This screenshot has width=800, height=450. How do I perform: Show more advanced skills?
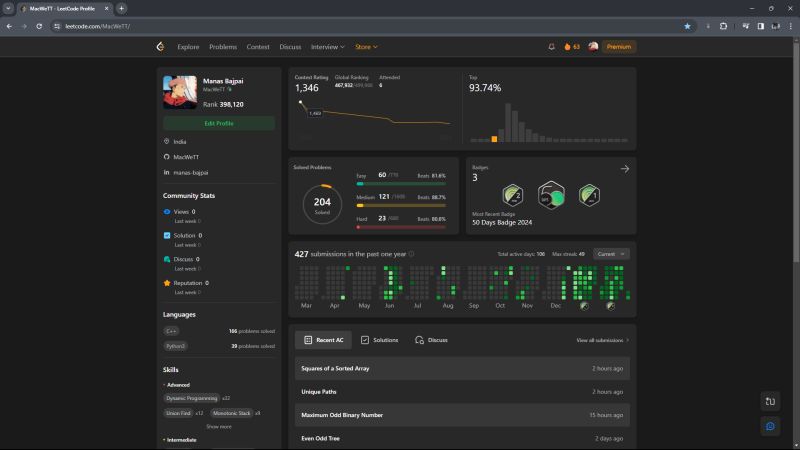pos(219,427)
